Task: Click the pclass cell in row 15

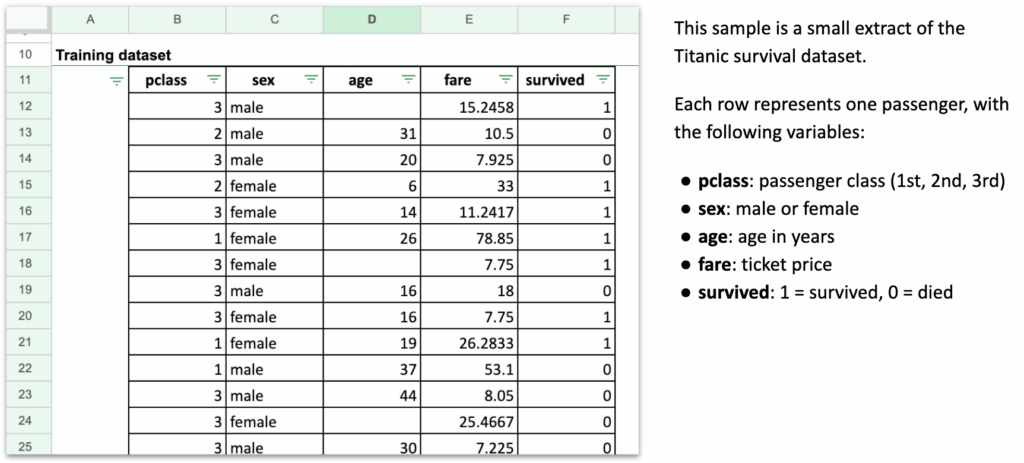Action: pyautogui.click(x=177, y=185)
